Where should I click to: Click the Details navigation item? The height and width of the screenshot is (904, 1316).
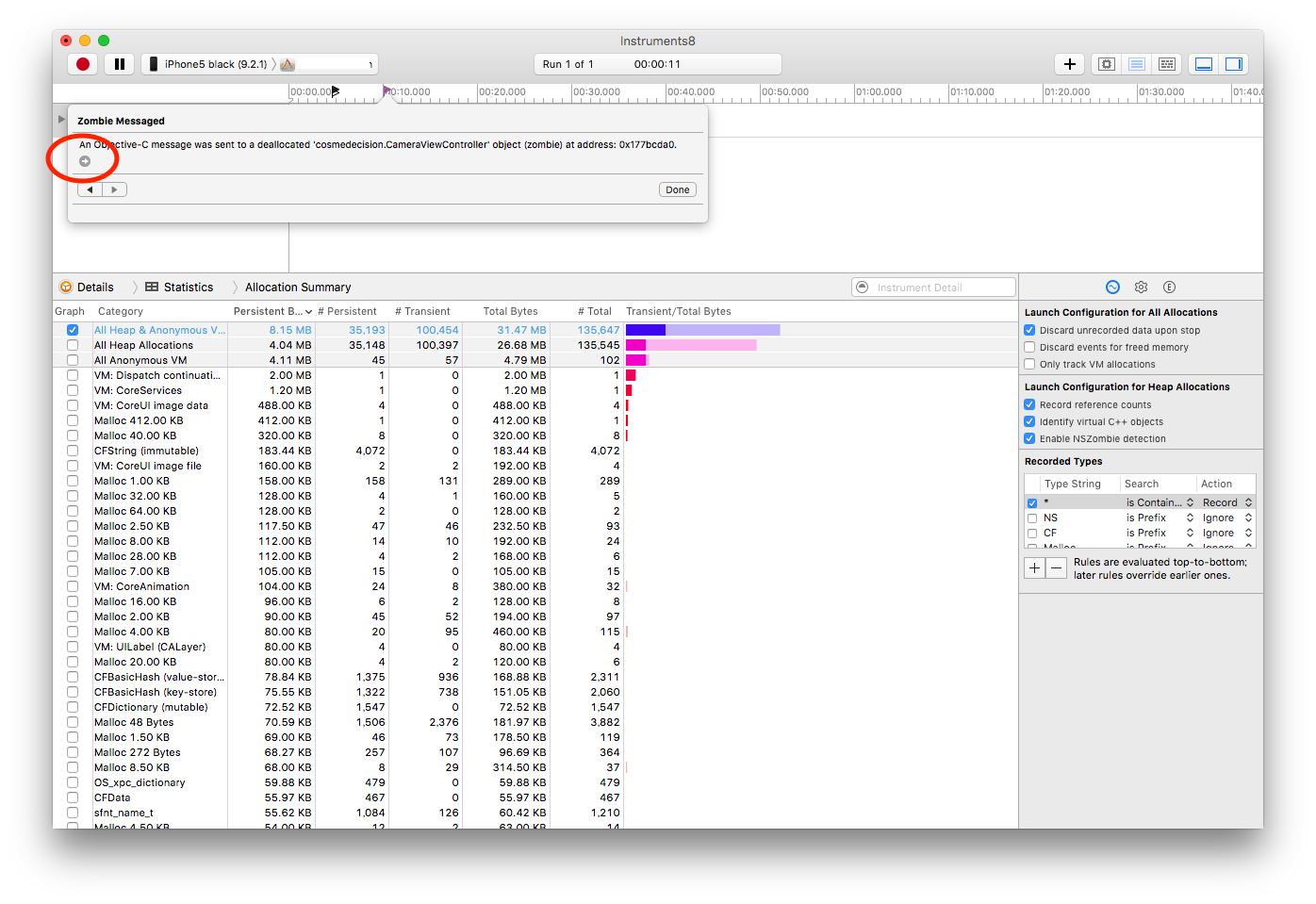tap(87, 288)
